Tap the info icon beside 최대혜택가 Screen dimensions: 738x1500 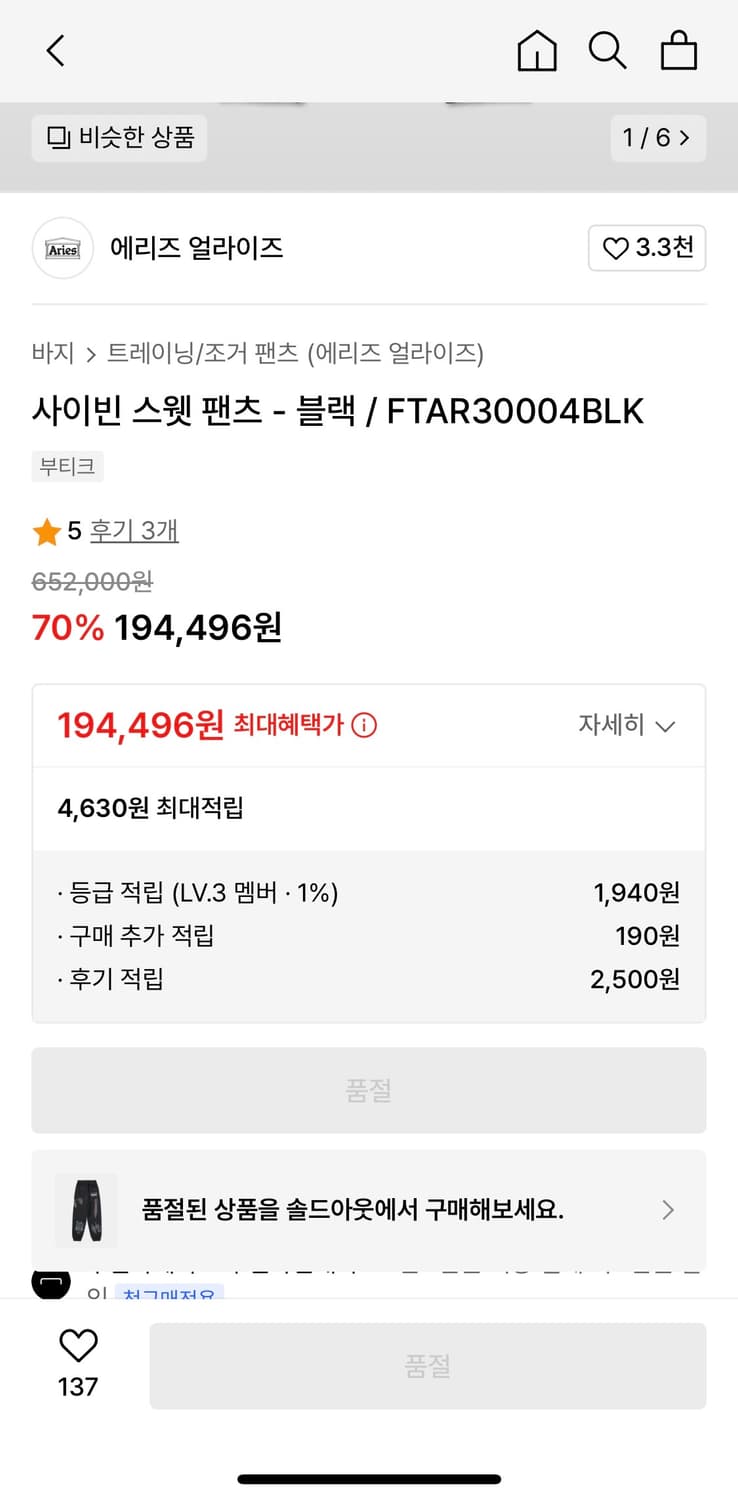(x=365, y=725)
